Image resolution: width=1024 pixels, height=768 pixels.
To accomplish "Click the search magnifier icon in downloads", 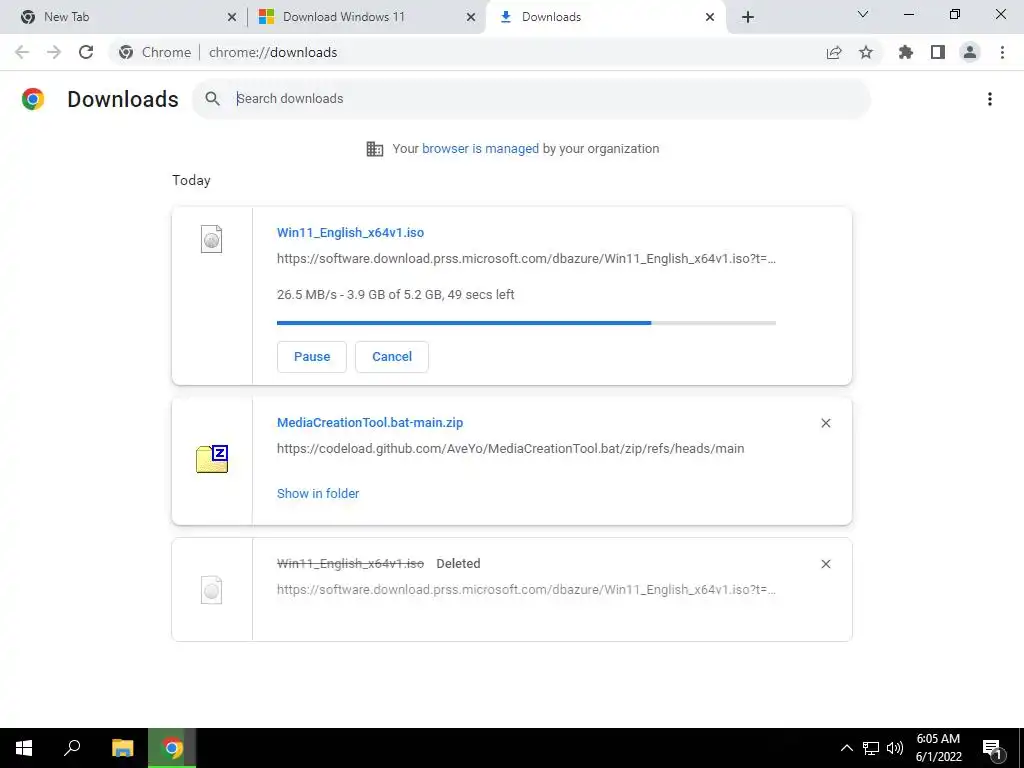I will point(212,99).
